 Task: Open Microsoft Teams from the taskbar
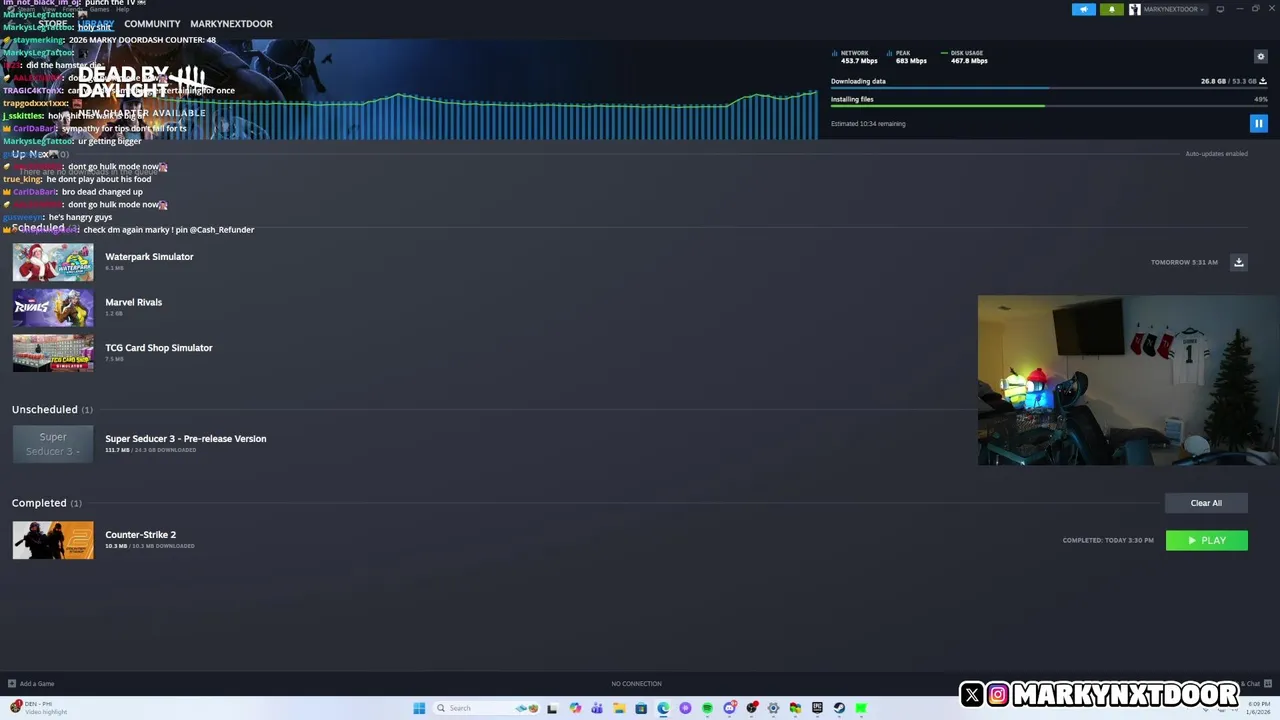click(x=597, y=708)
